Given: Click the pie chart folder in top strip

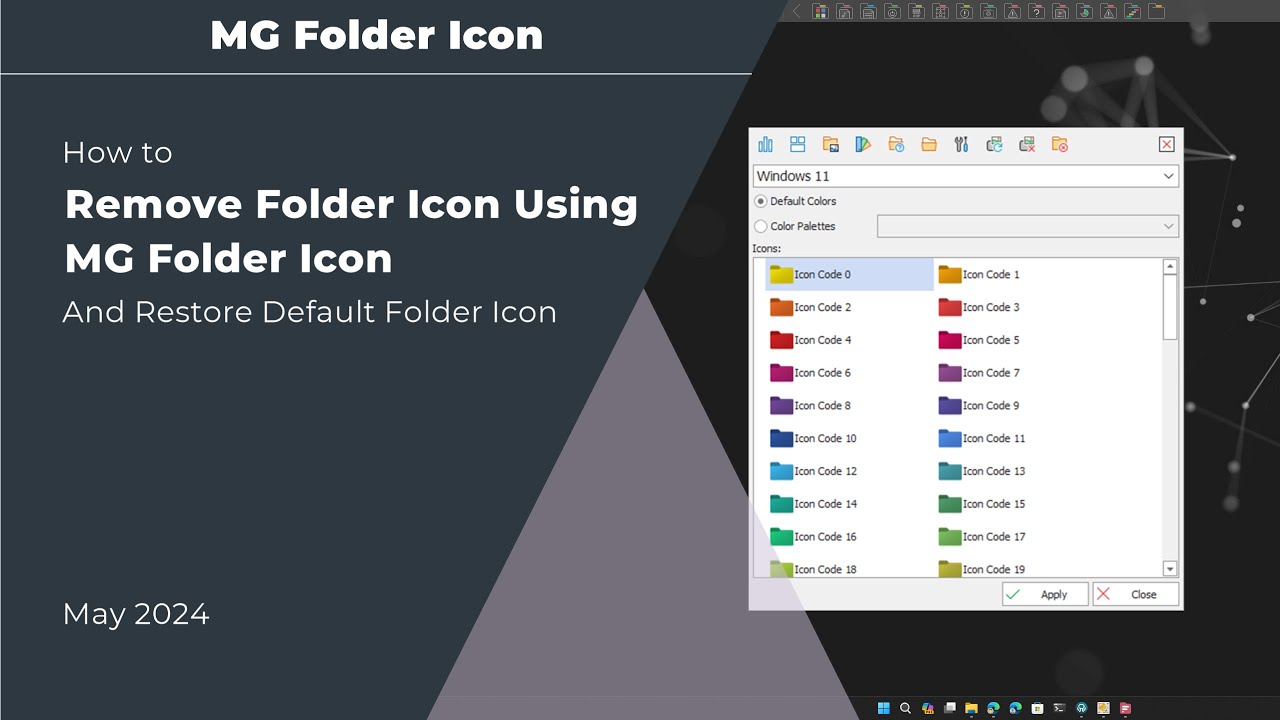Looking at the screenshot, I should pos(1084,12).
